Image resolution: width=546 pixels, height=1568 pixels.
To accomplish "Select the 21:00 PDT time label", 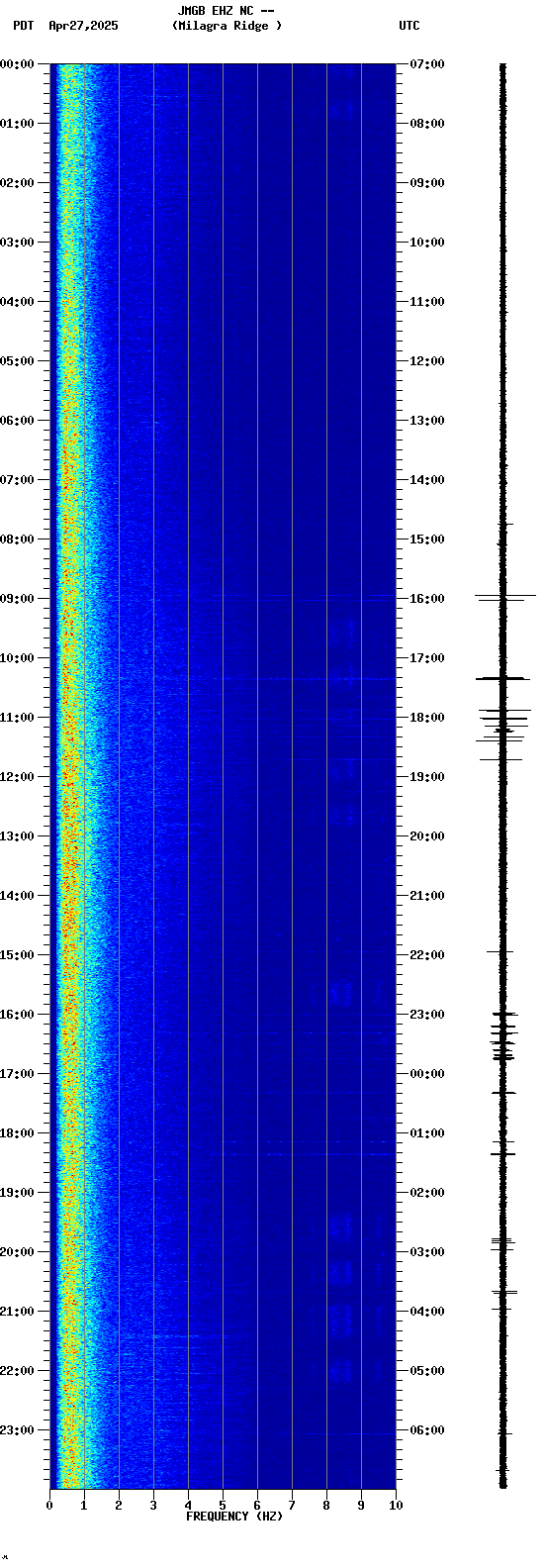I will [x=17, y=1312].
